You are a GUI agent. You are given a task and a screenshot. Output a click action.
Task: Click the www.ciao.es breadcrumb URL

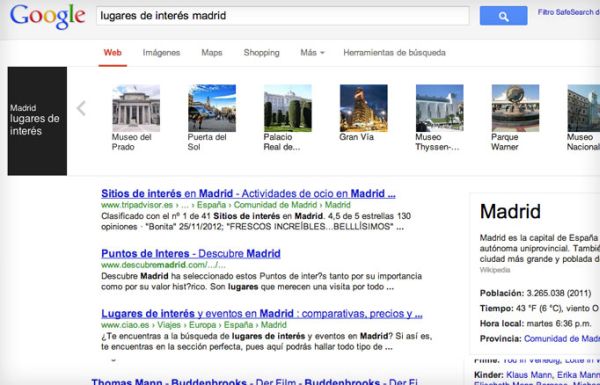pyautogui.click(x=194, y=325)
